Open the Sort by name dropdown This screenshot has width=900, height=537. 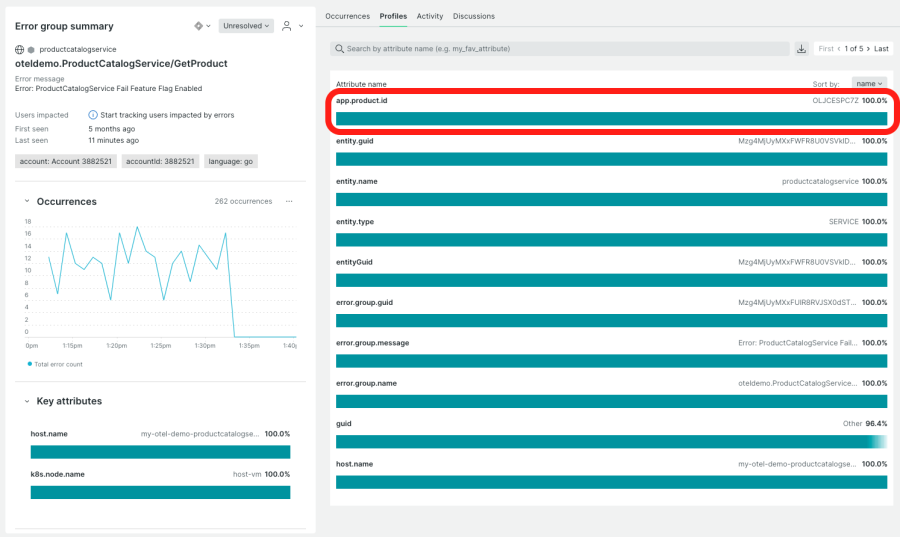click(x=869, y=84)
